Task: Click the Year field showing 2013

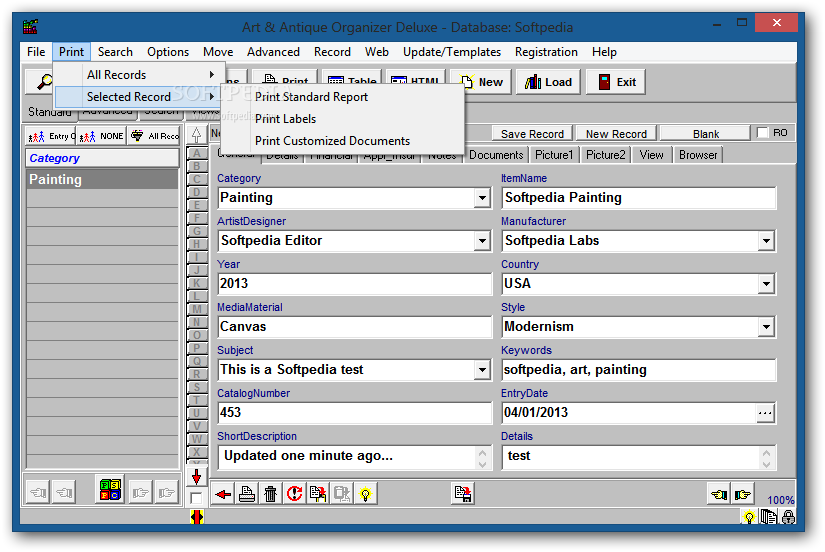Action: [x=355, y=284]
